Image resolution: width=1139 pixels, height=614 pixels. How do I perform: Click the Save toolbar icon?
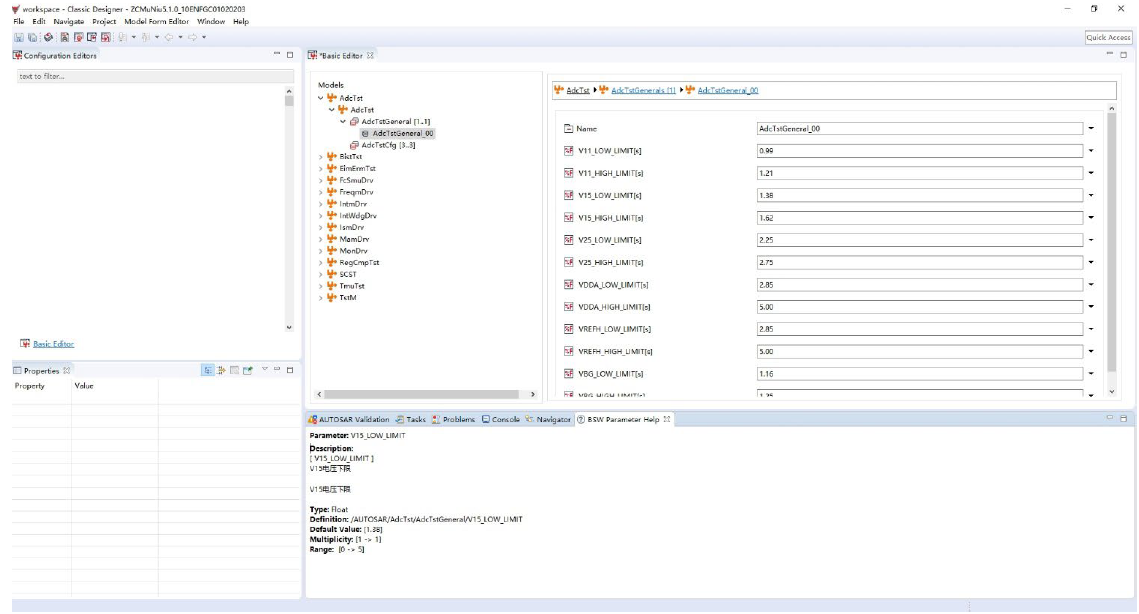pos(19,37)
